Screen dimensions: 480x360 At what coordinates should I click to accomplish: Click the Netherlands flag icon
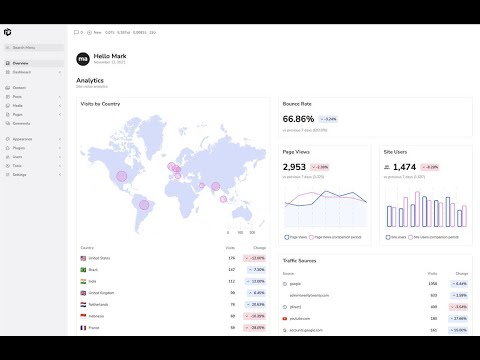83,305
